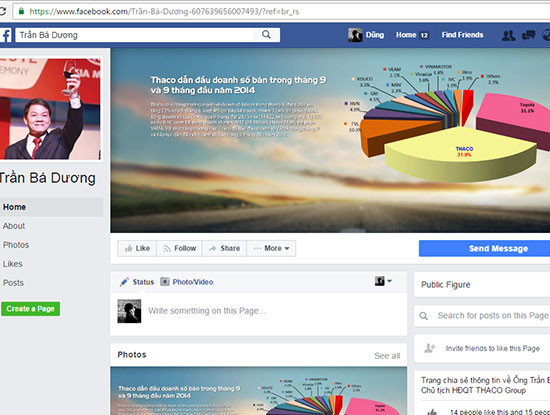Click the Trần Bá Dương page name heading
This screenshot has height=415, width=550.
click(x=47, y=178)
